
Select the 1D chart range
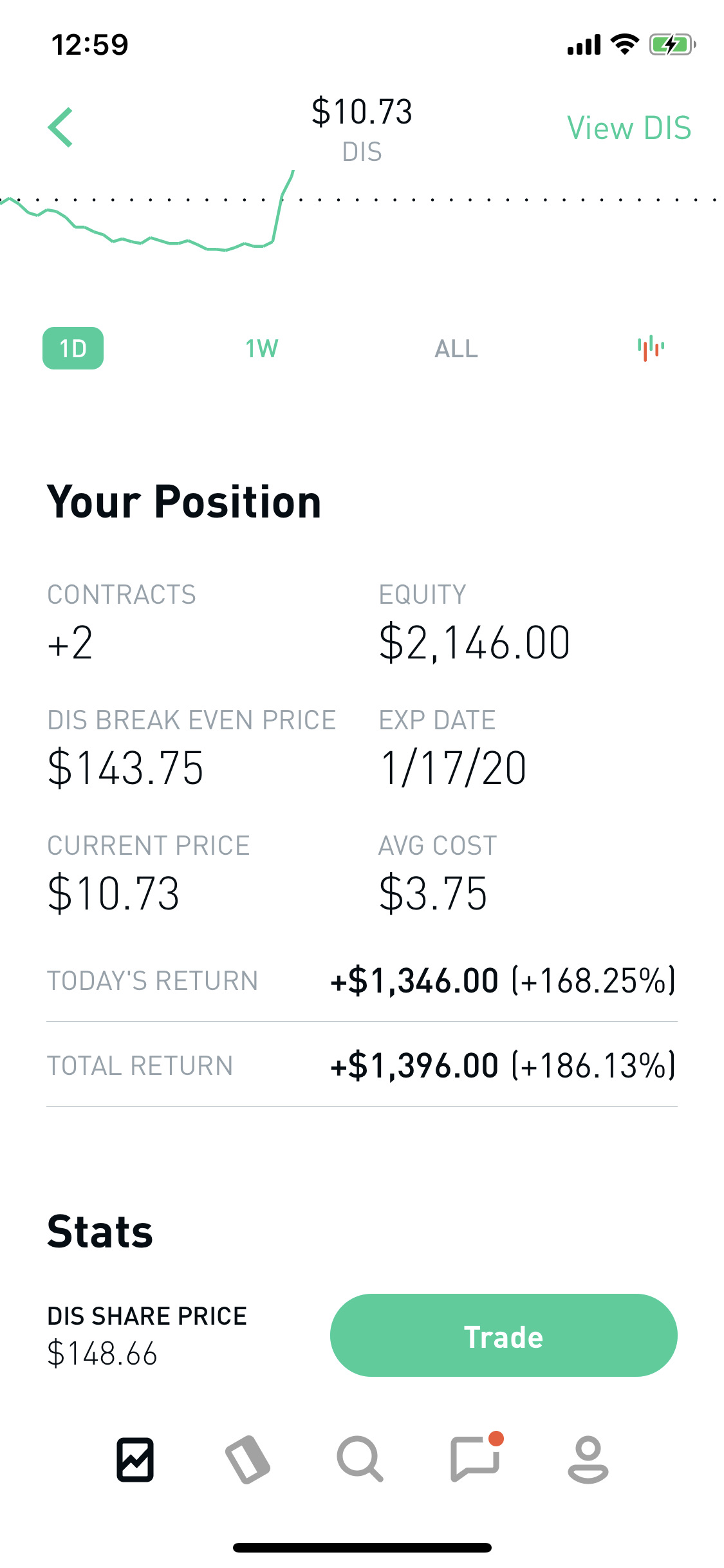click(73, 348)
